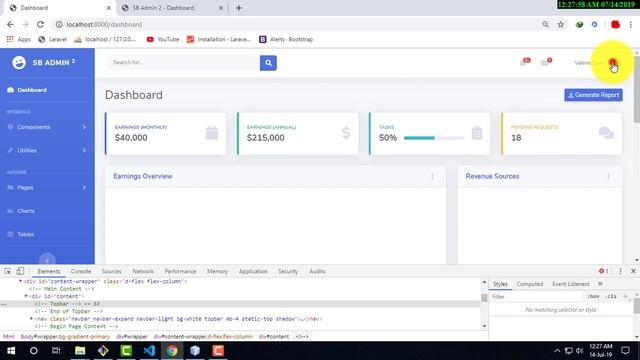The image size is (640, 360).
Task: Click the clipboard icon on the Tasks card
Action: [477, 133]
